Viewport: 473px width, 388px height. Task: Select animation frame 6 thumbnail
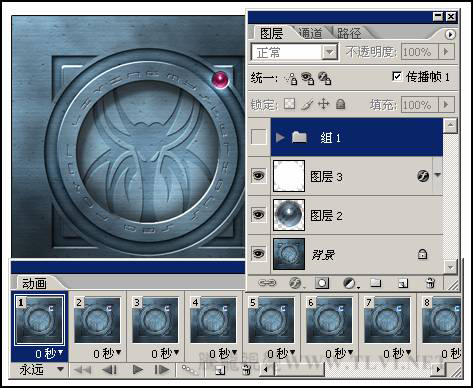pyautogui.click(x=329, y=320)
